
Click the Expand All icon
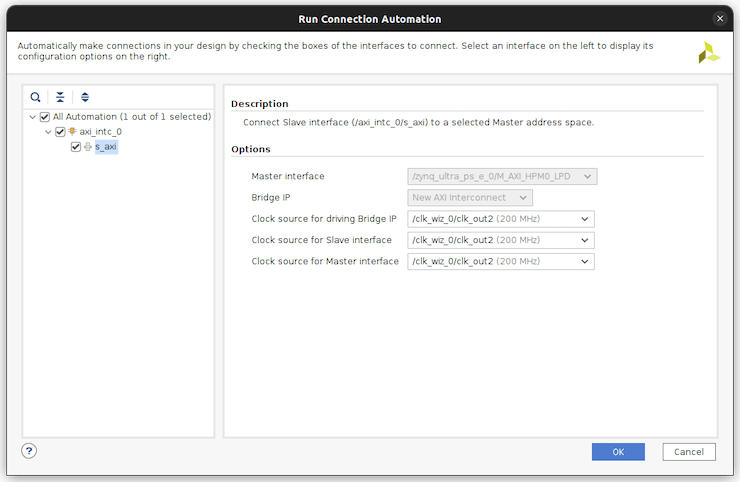85,97
